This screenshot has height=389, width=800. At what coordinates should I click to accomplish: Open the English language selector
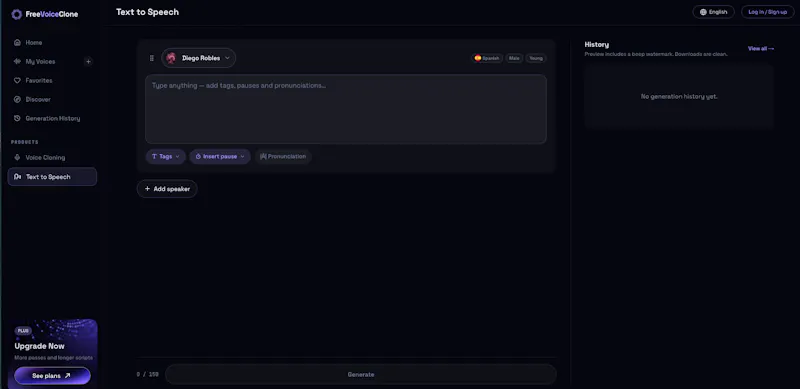pyautogui.click(x=713, y=12)
